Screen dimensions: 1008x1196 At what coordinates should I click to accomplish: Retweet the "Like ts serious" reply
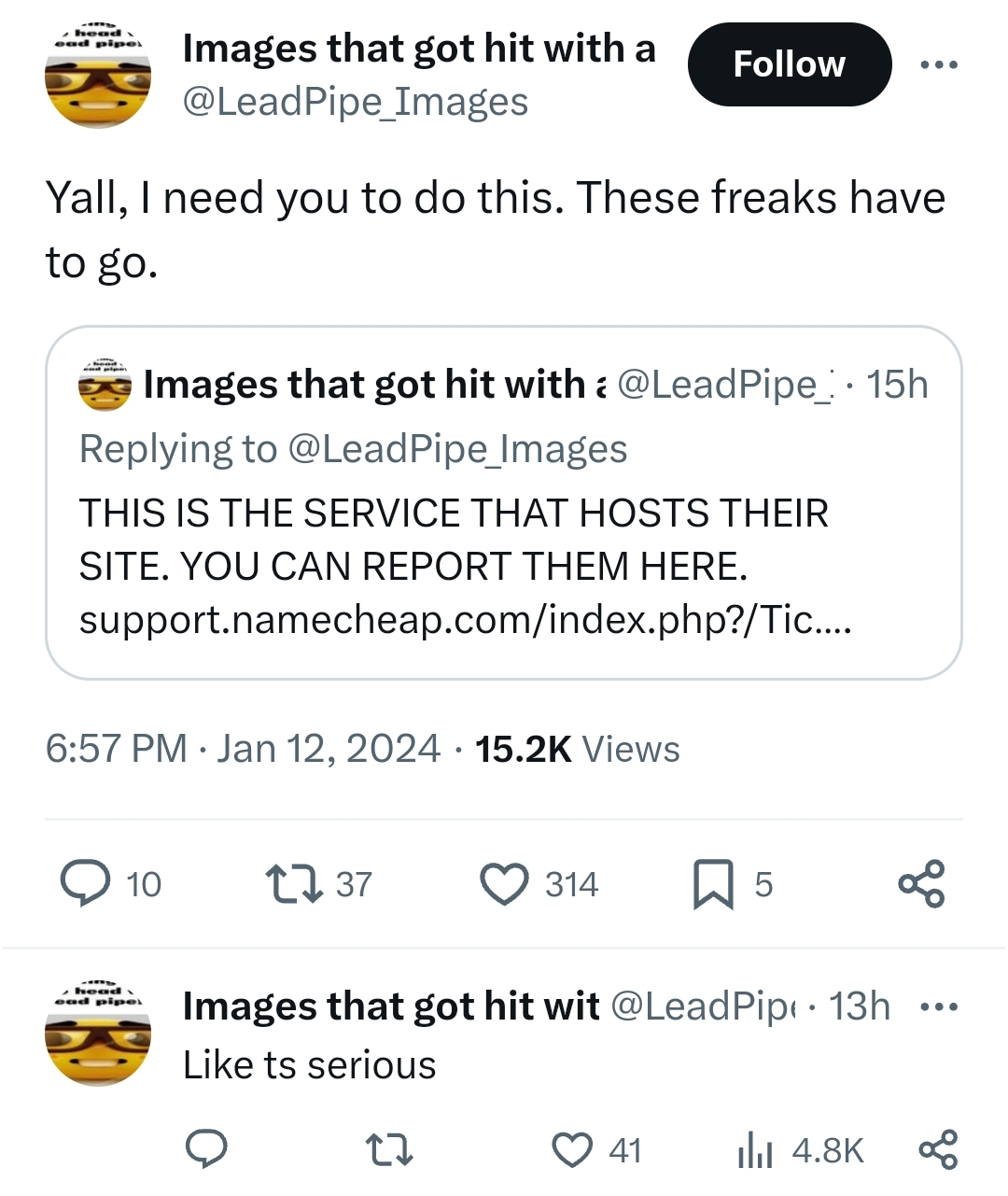click(390, 1149)
